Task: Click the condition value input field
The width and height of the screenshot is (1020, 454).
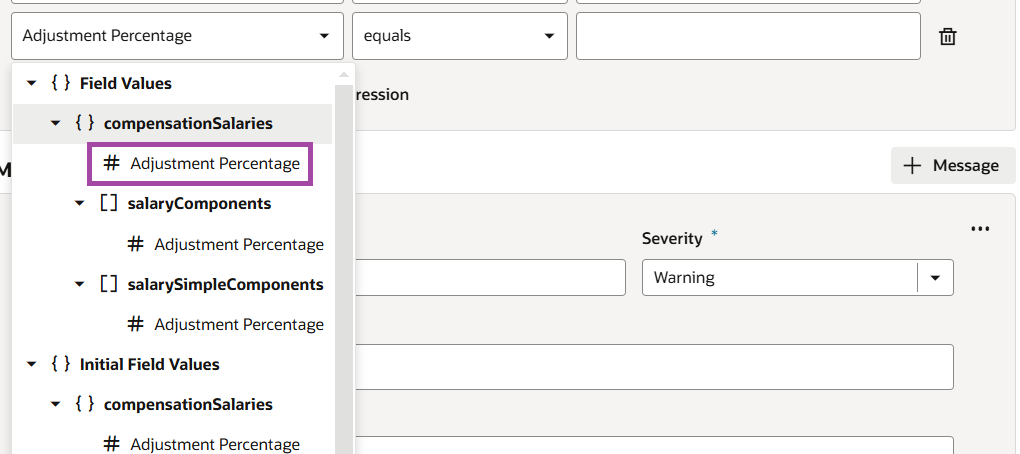Action: 748,36
